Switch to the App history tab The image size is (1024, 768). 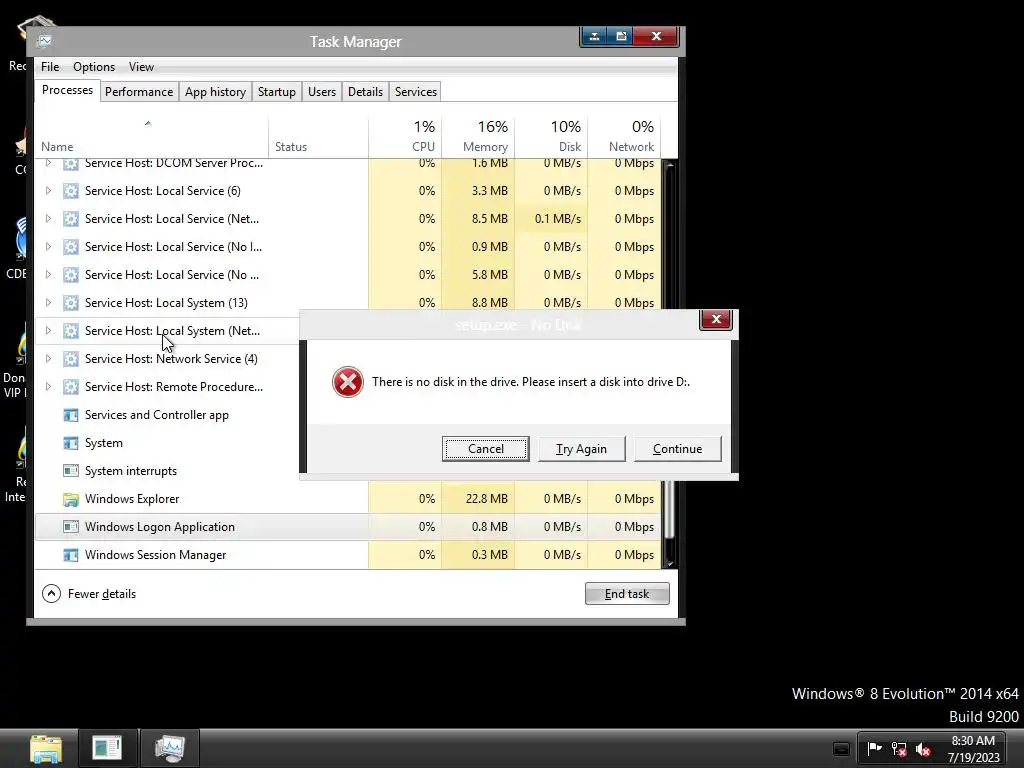pos(216,92)
